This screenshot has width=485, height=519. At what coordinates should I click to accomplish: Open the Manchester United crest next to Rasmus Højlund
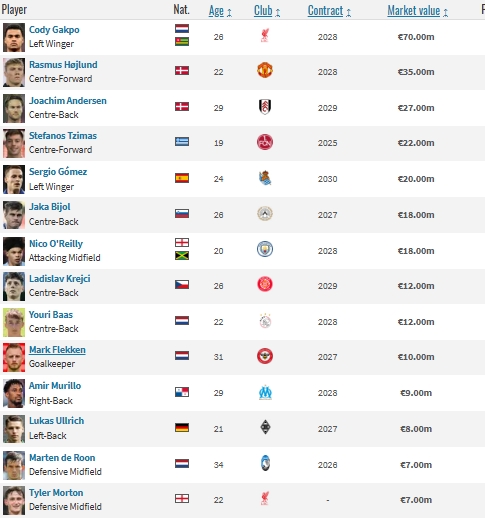tap(265, 71)
